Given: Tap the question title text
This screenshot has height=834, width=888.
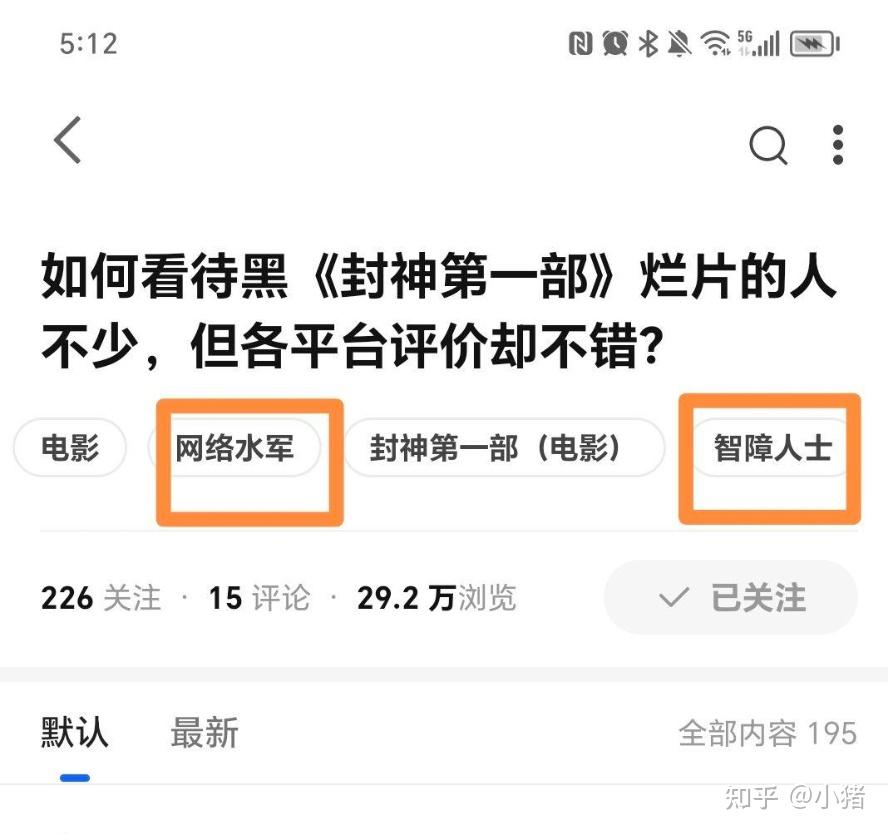Looking at the screenshot, I should [439, 310].
